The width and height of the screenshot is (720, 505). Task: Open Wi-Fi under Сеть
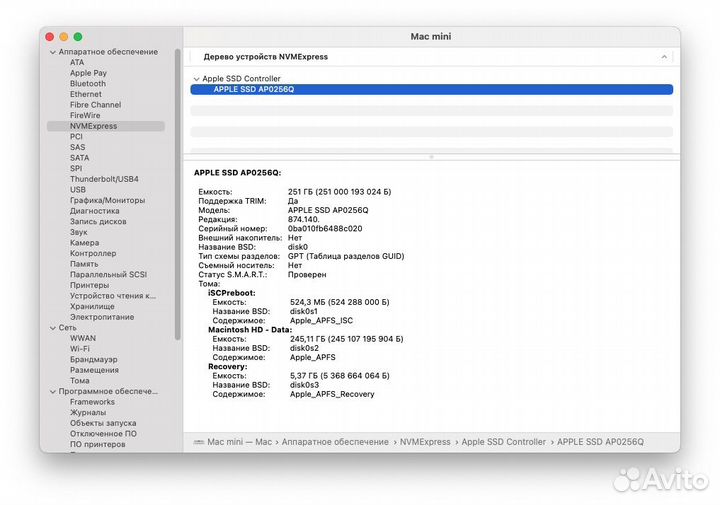80,348
